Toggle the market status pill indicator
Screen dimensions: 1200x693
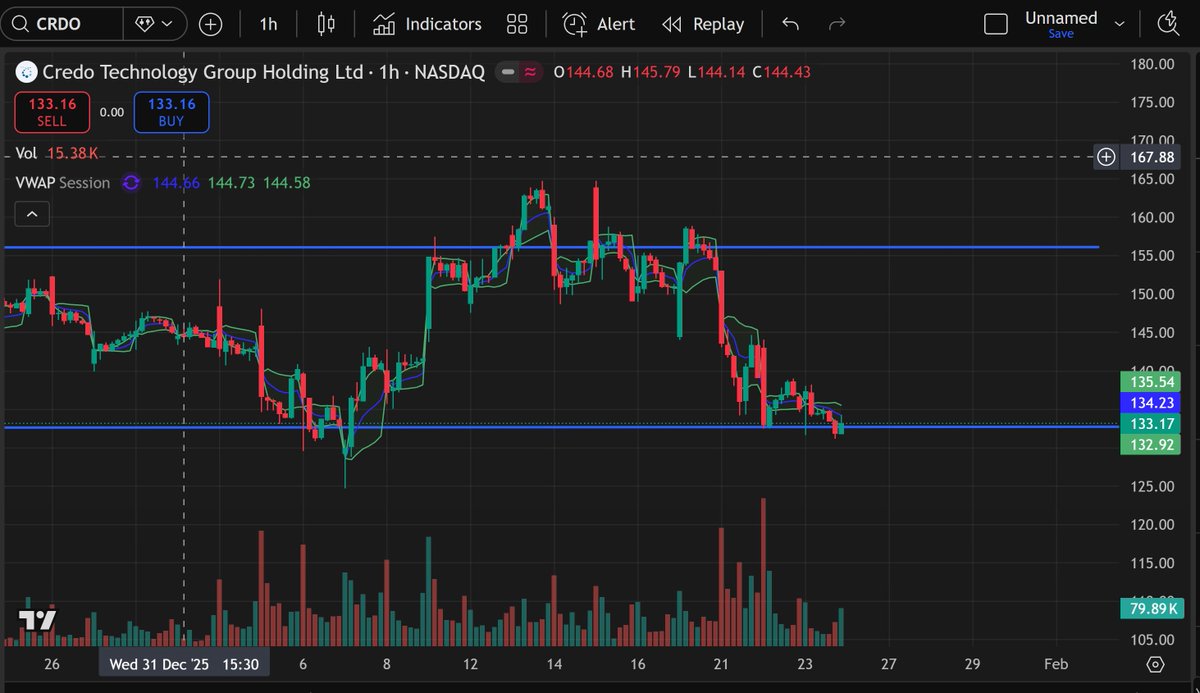click(520, 72)
